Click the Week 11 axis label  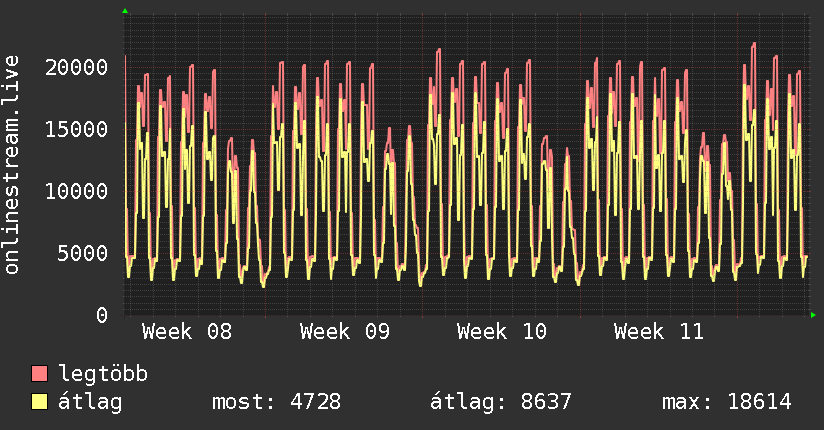(x=659, y=332)
